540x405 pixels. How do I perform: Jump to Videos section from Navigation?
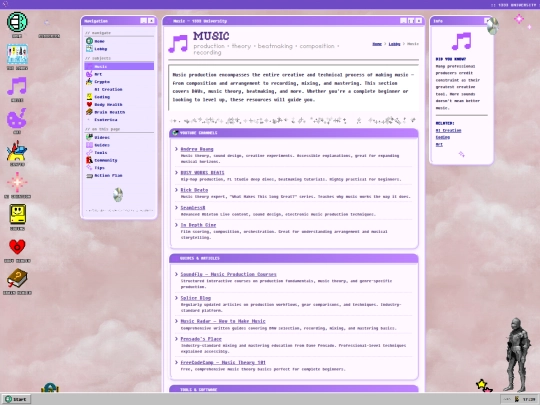click(x=119, y=137)
